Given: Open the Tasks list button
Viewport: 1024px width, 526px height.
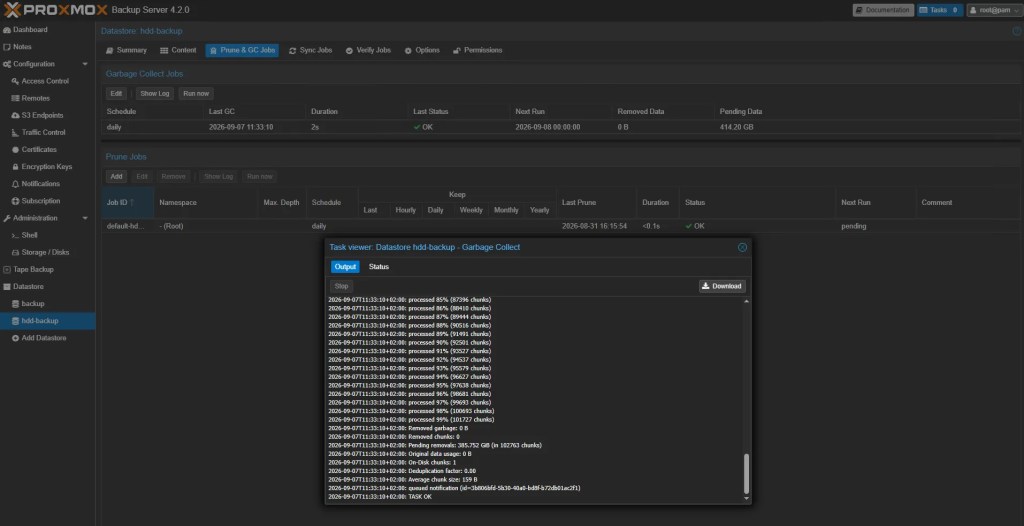Looking at the screenshot, I should click(940, 10).
